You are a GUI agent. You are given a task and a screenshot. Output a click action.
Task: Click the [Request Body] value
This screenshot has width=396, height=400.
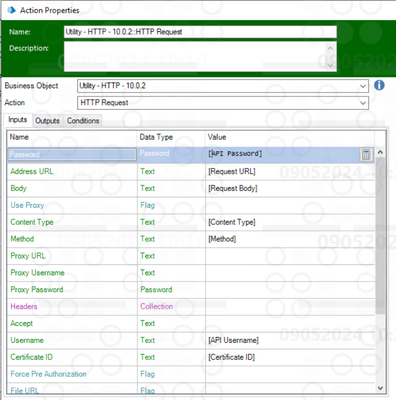click(233, 188)
